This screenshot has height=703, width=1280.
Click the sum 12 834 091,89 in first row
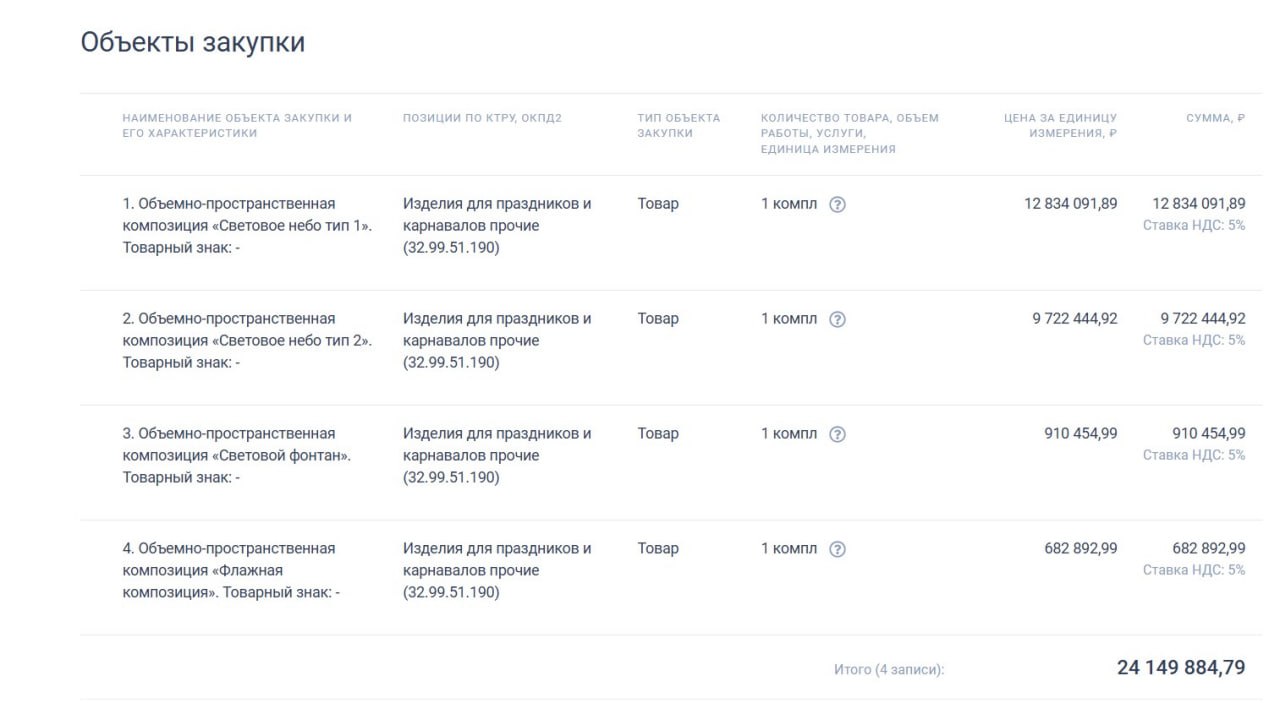point(1198,204)
